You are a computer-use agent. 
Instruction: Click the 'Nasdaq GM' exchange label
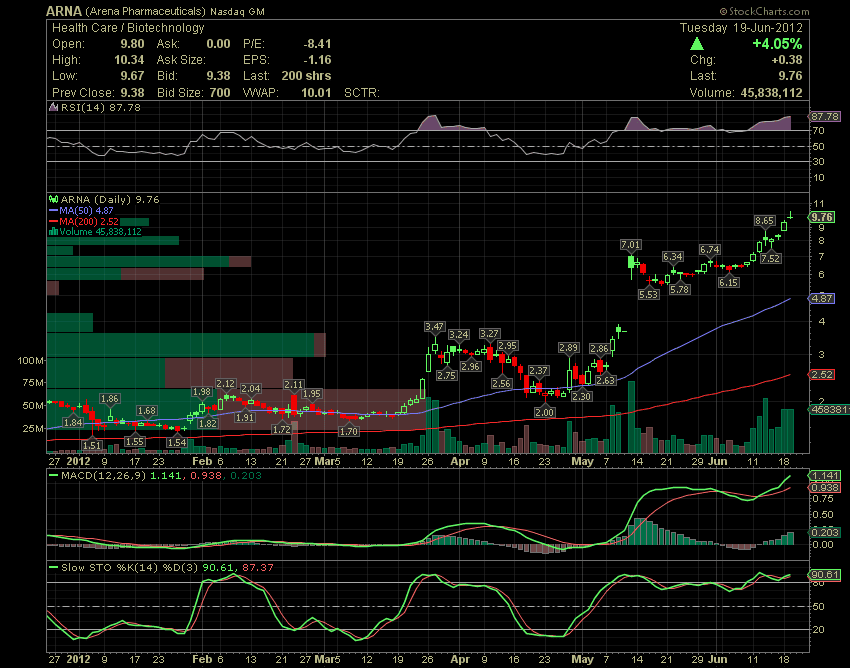tap(237, 11)
